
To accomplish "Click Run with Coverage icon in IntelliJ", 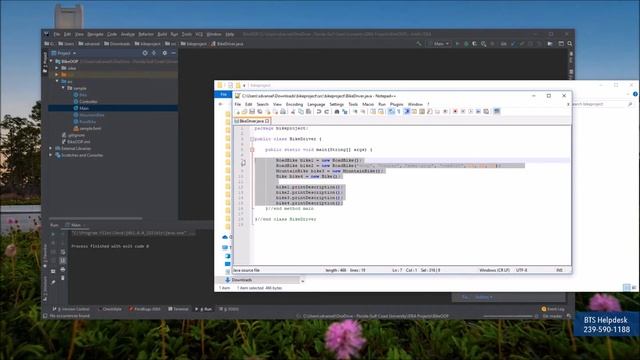I will click(x=474, y=44).
